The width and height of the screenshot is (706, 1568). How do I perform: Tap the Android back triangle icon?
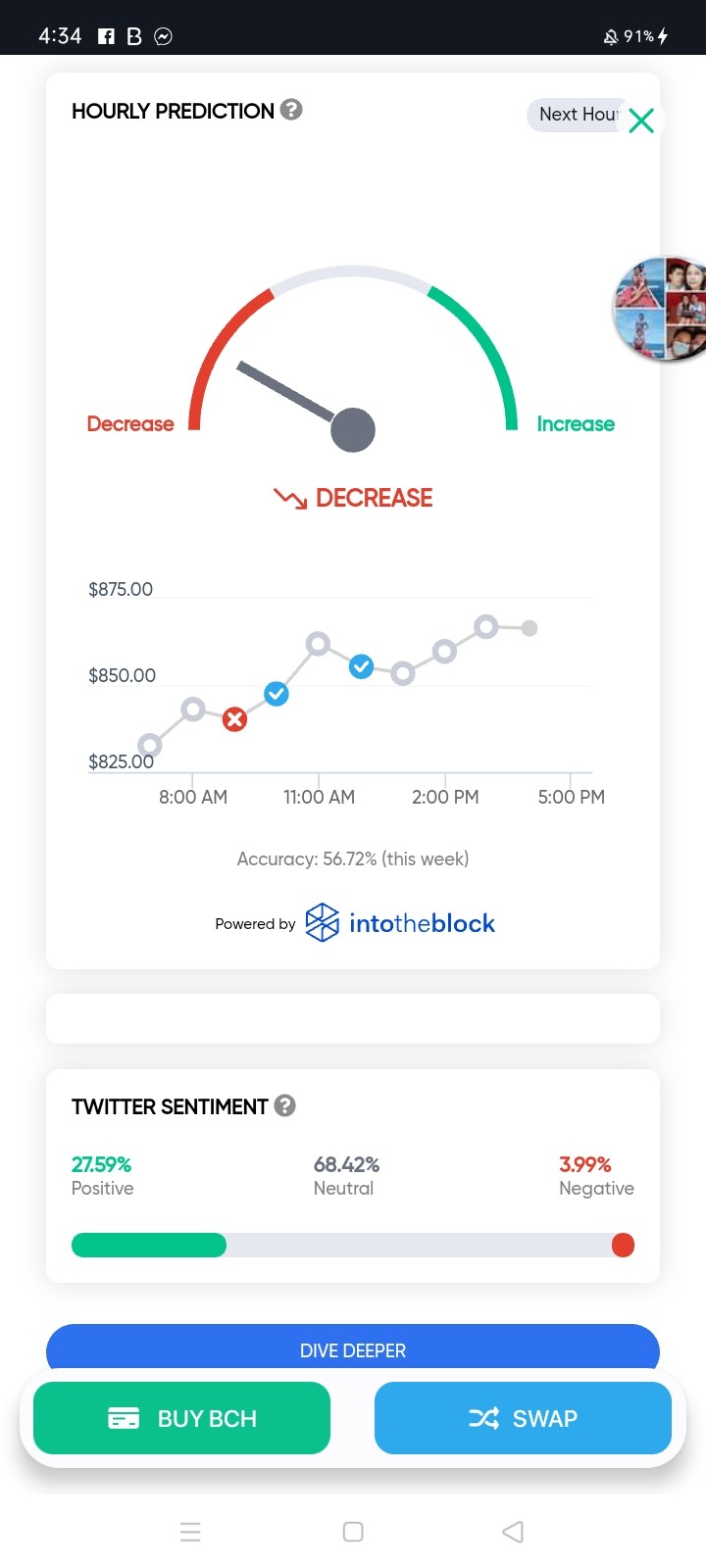513,1532
